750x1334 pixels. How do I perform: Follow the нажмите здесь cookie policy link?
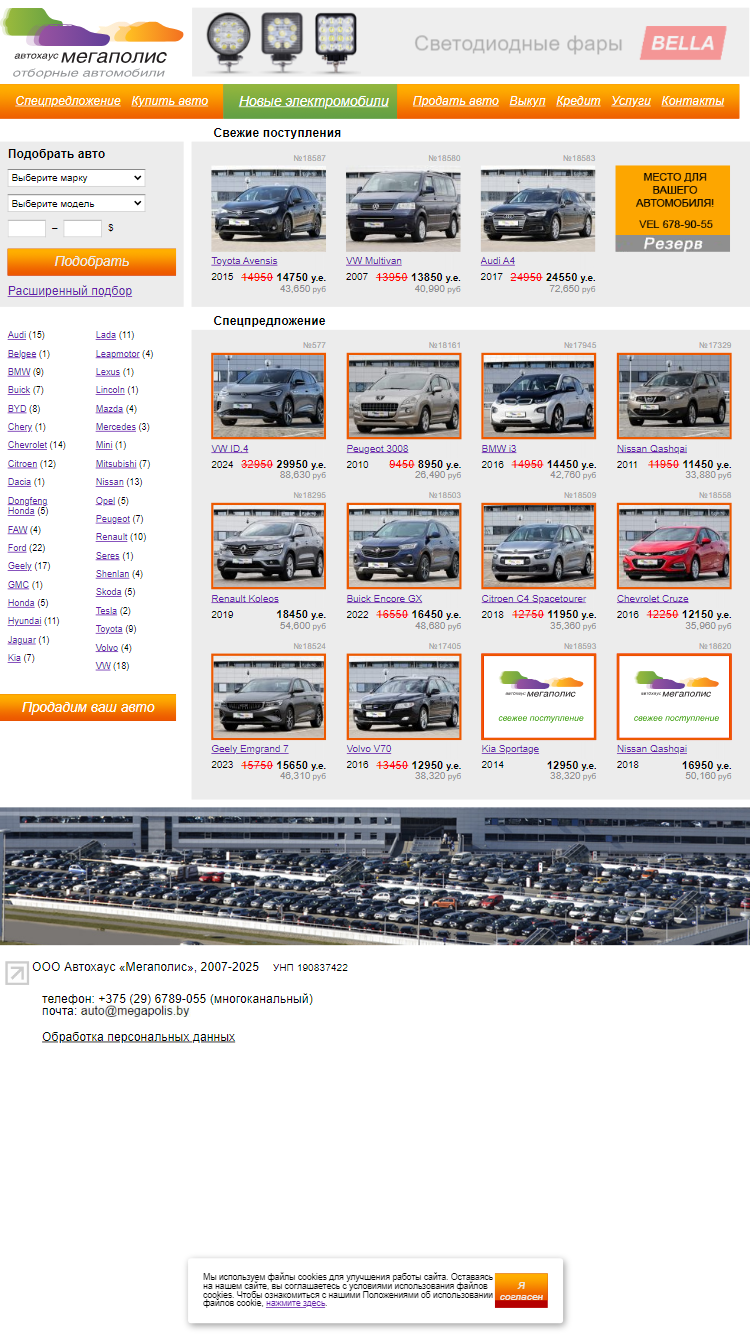pos(295,1303)
